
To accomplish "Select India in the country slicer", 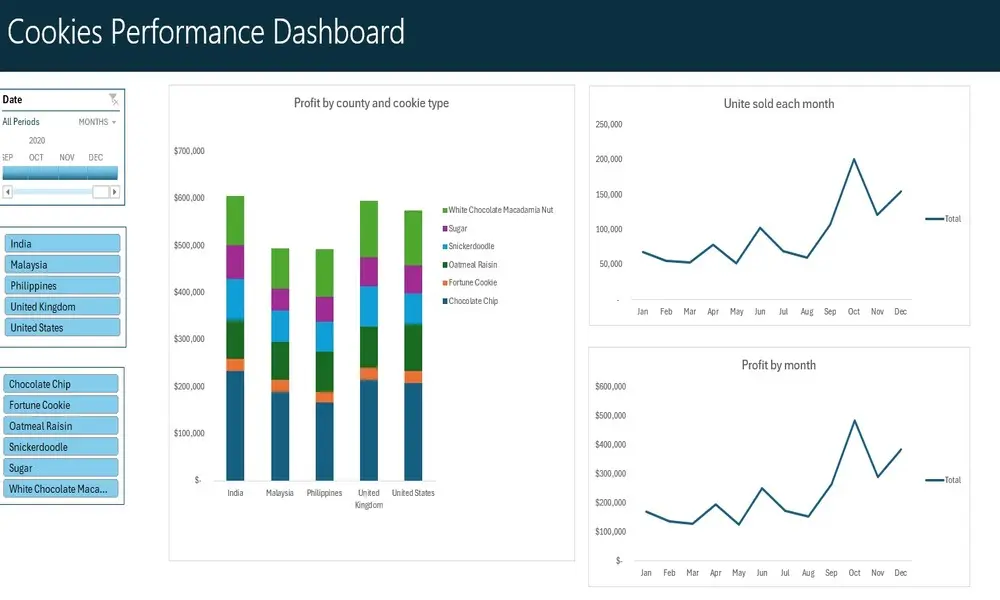I will click(x=62, y=243).
